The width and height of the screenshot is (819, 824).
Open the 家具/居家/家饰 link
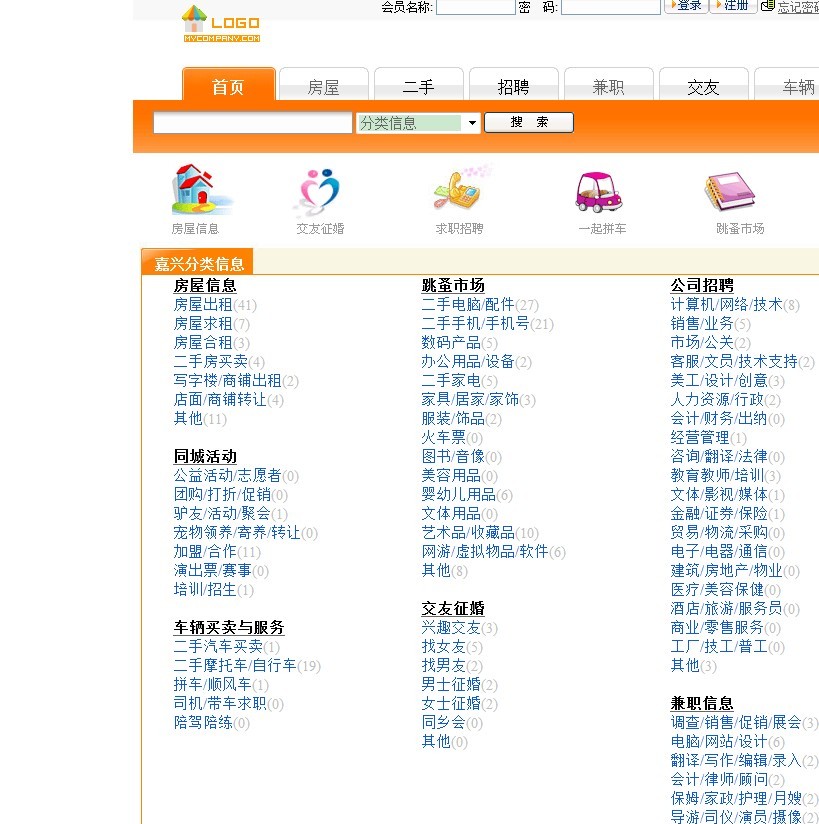click(470, 399)
